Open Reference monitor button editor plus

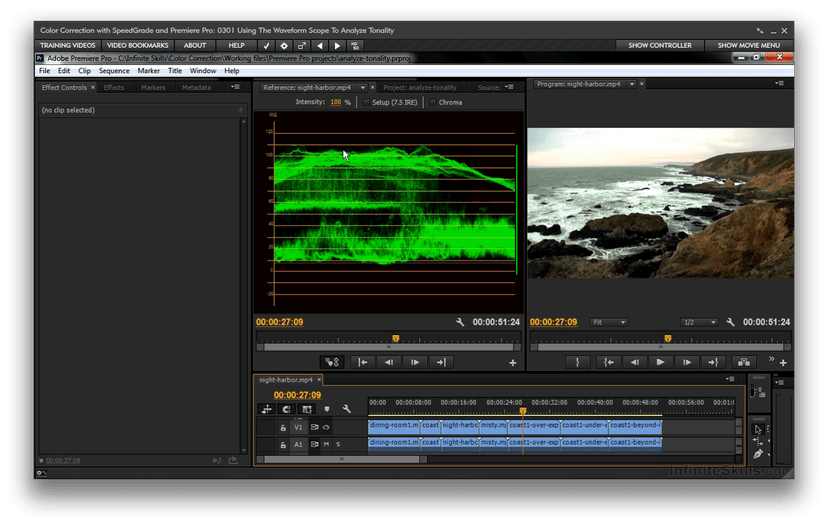(x=513, y=363)
